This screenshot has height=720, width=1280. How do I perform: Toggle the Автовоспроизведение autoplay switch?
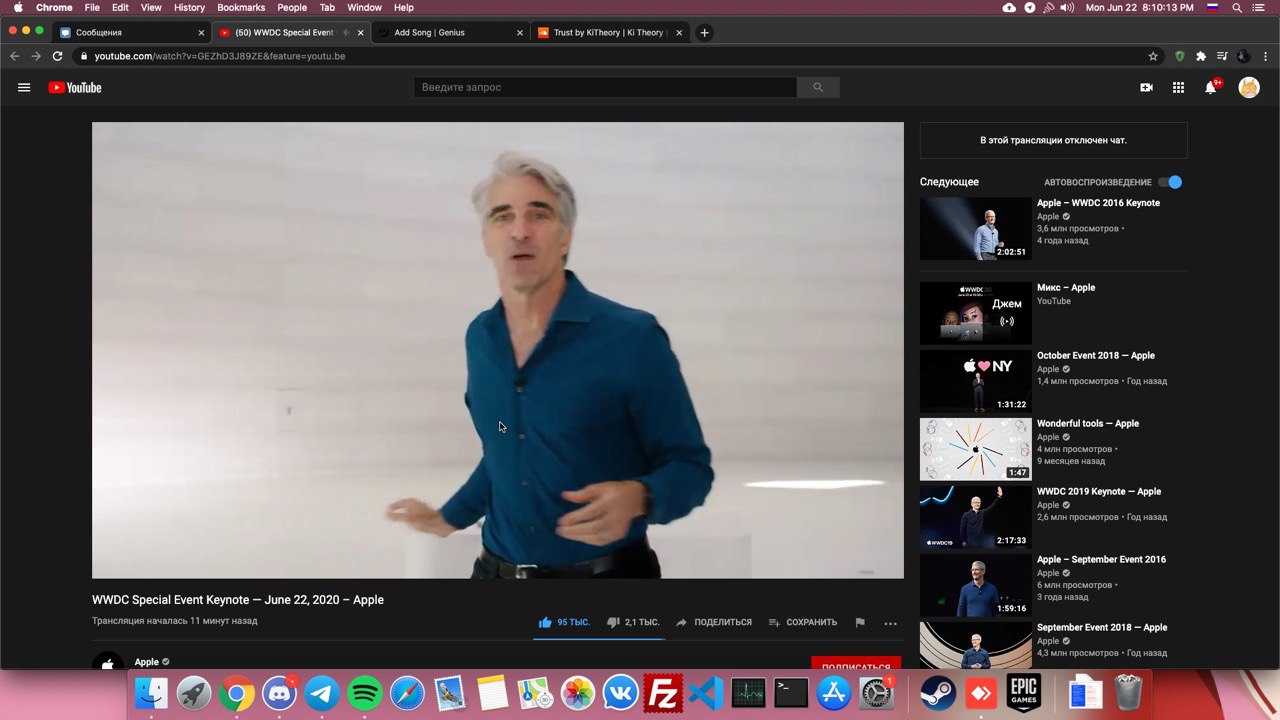(1170, 182)
